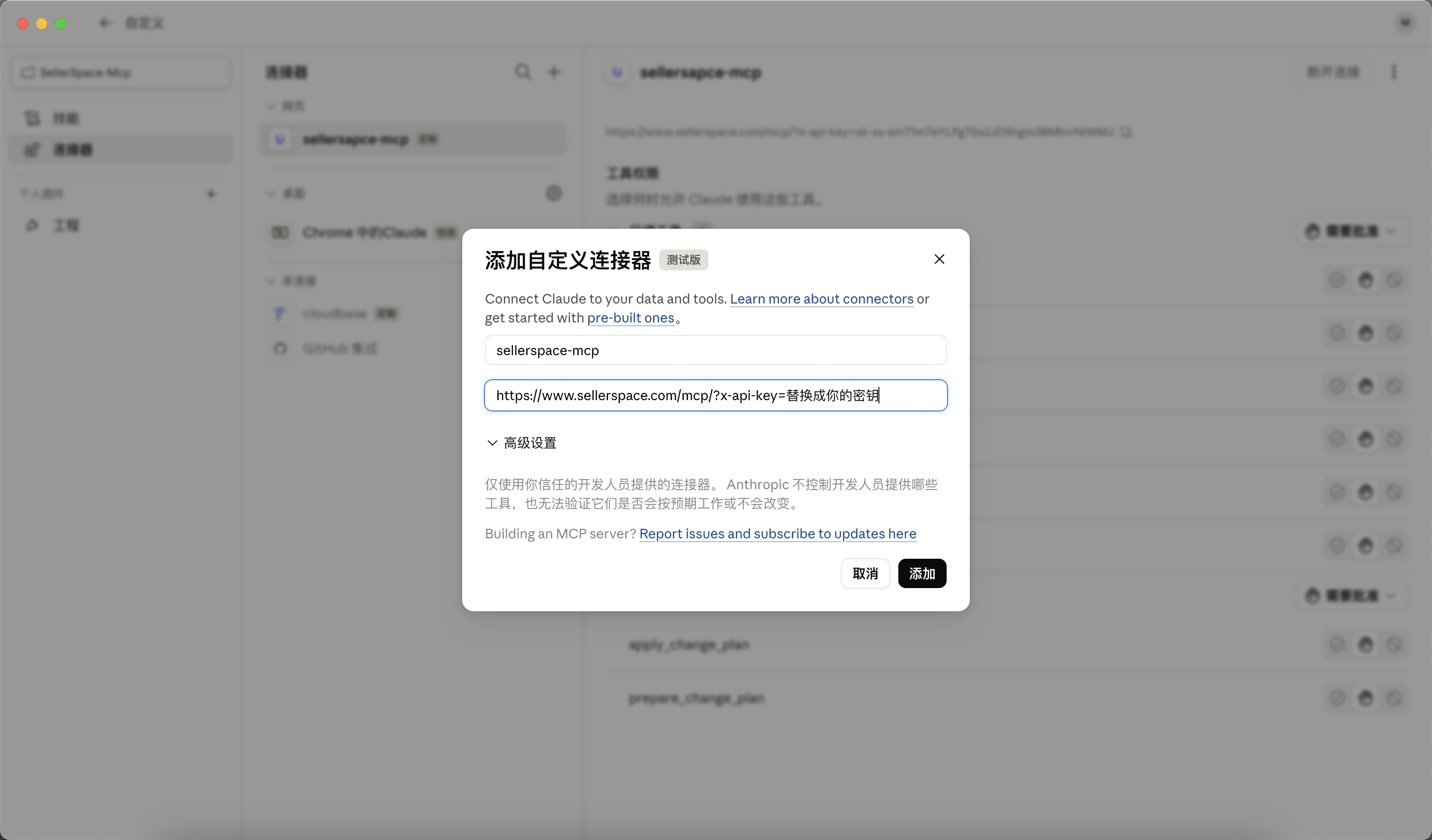Open the three-dot menu for sellersapce-mcp

1393,72
